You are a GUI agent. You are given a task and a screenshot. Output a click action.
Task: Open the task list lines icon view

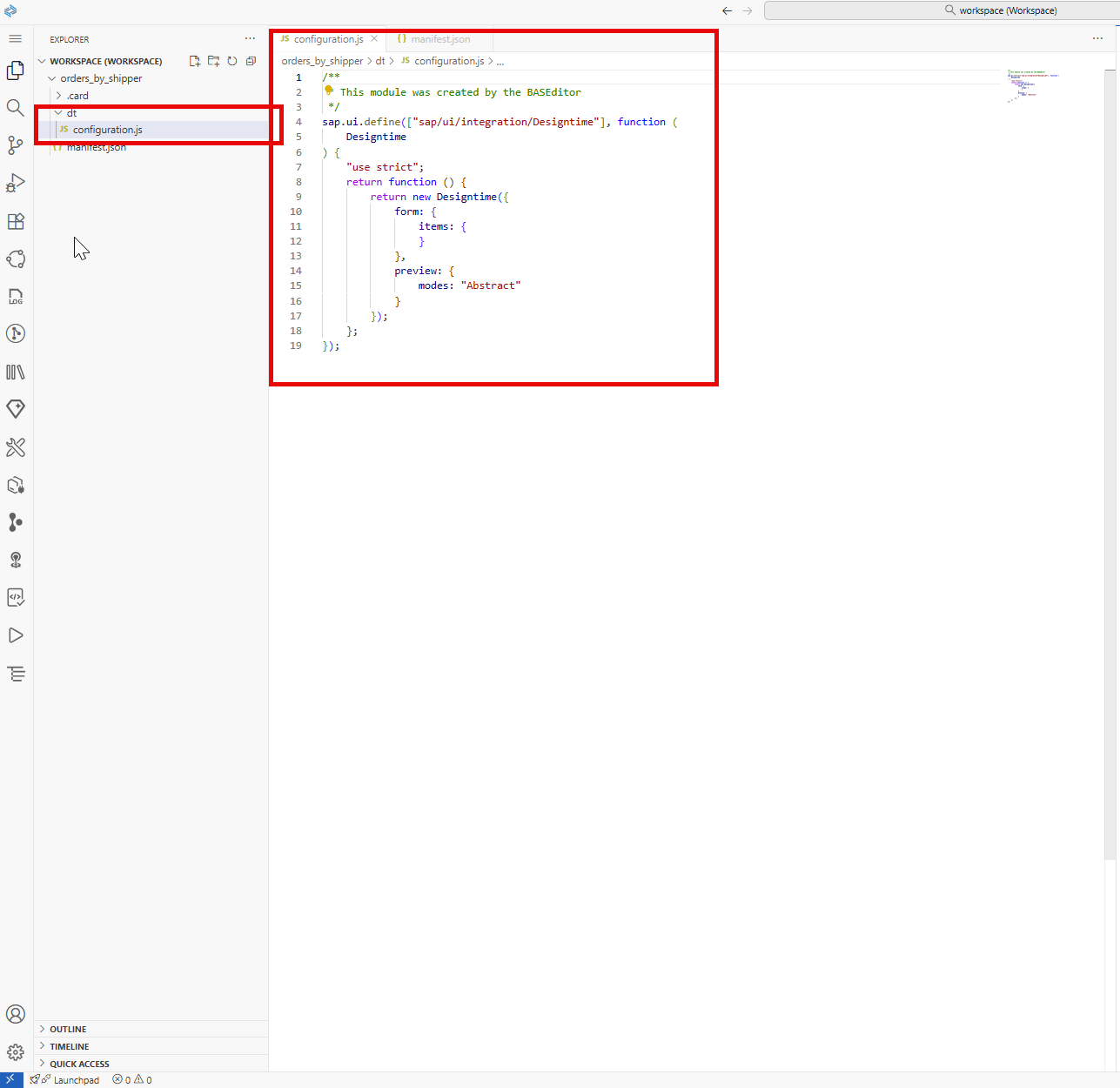point(16,674)
